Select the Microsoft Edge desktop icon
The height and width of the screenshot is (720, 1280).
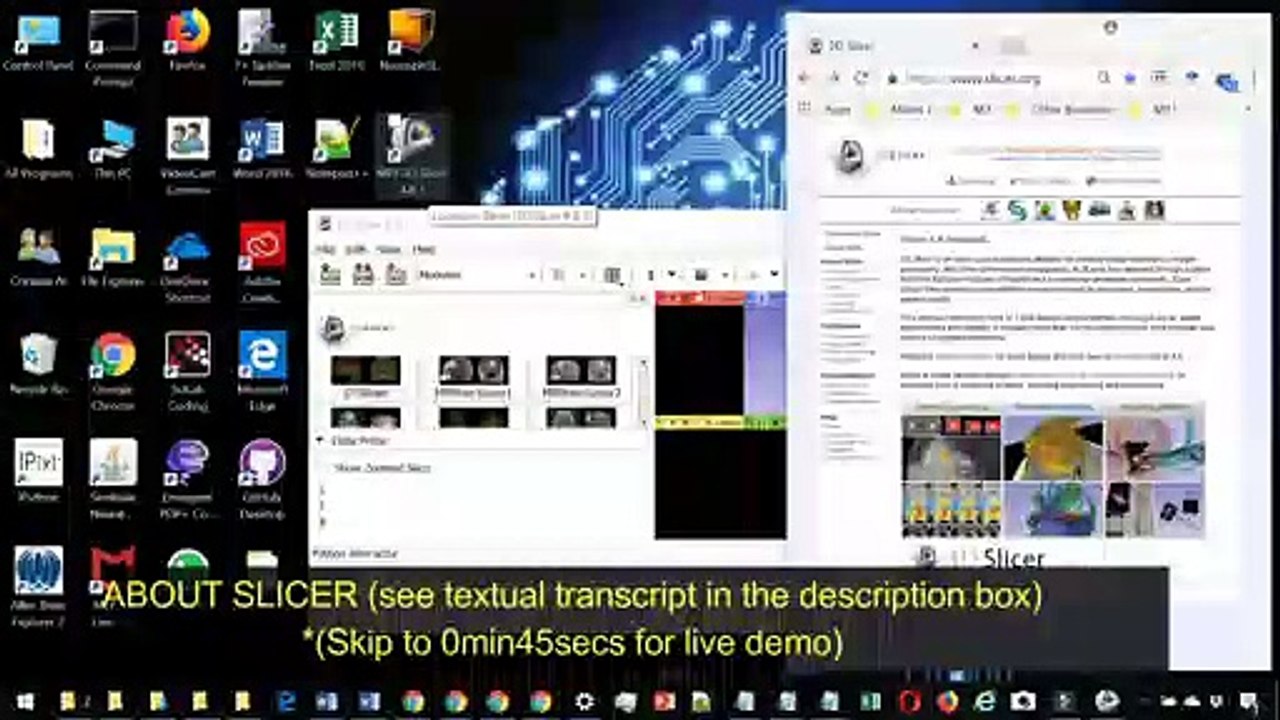(262, 370)
